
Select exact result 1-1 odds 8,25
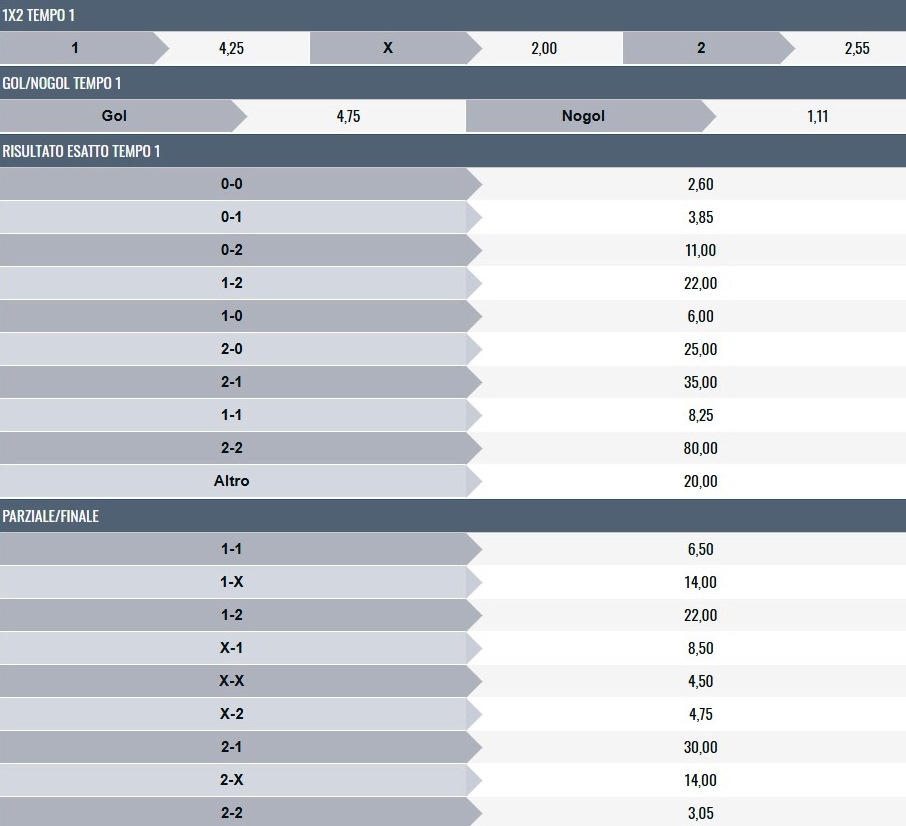[x=700, y=415]
